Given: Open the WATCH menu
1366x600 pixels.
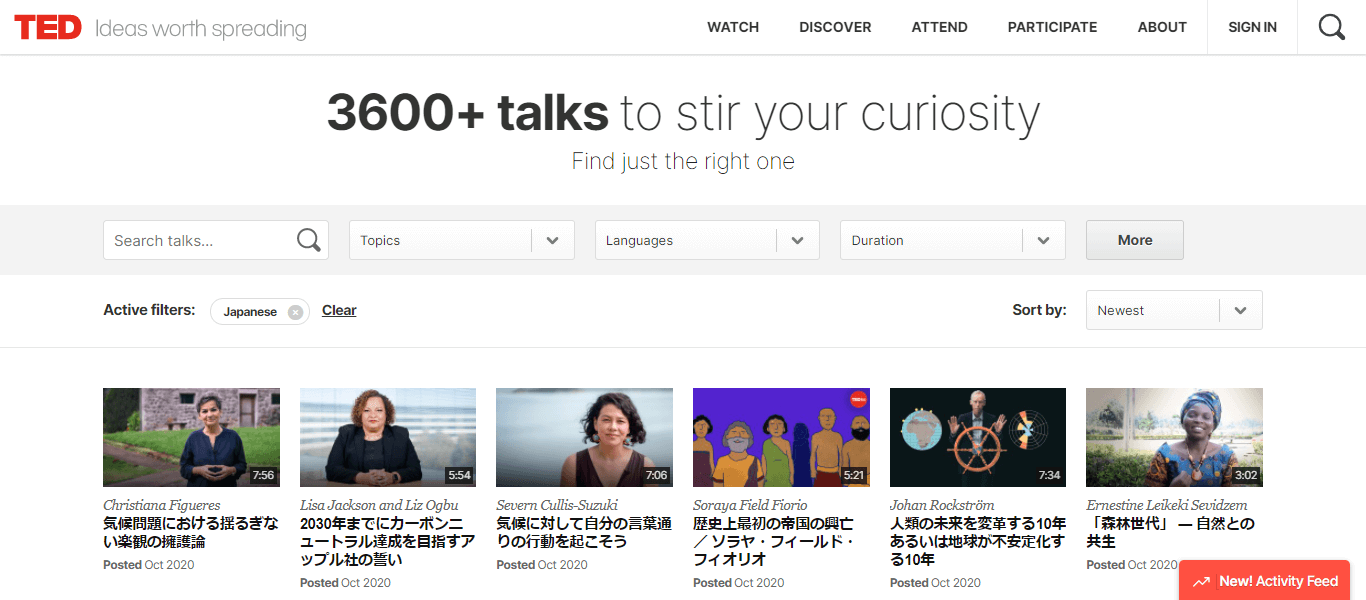Looking at the screenshot, I should (x=733, y=27).
